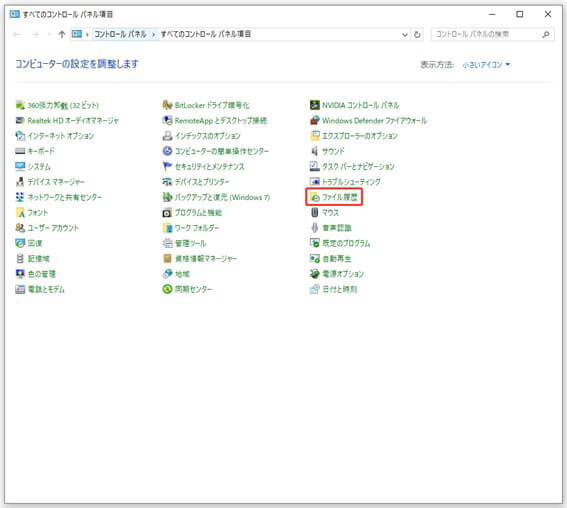Click the refresh button beside address bar
Image resolution: width=567 pixels, height=508 pixels.
pyautogui.click(x=417, y=35)
